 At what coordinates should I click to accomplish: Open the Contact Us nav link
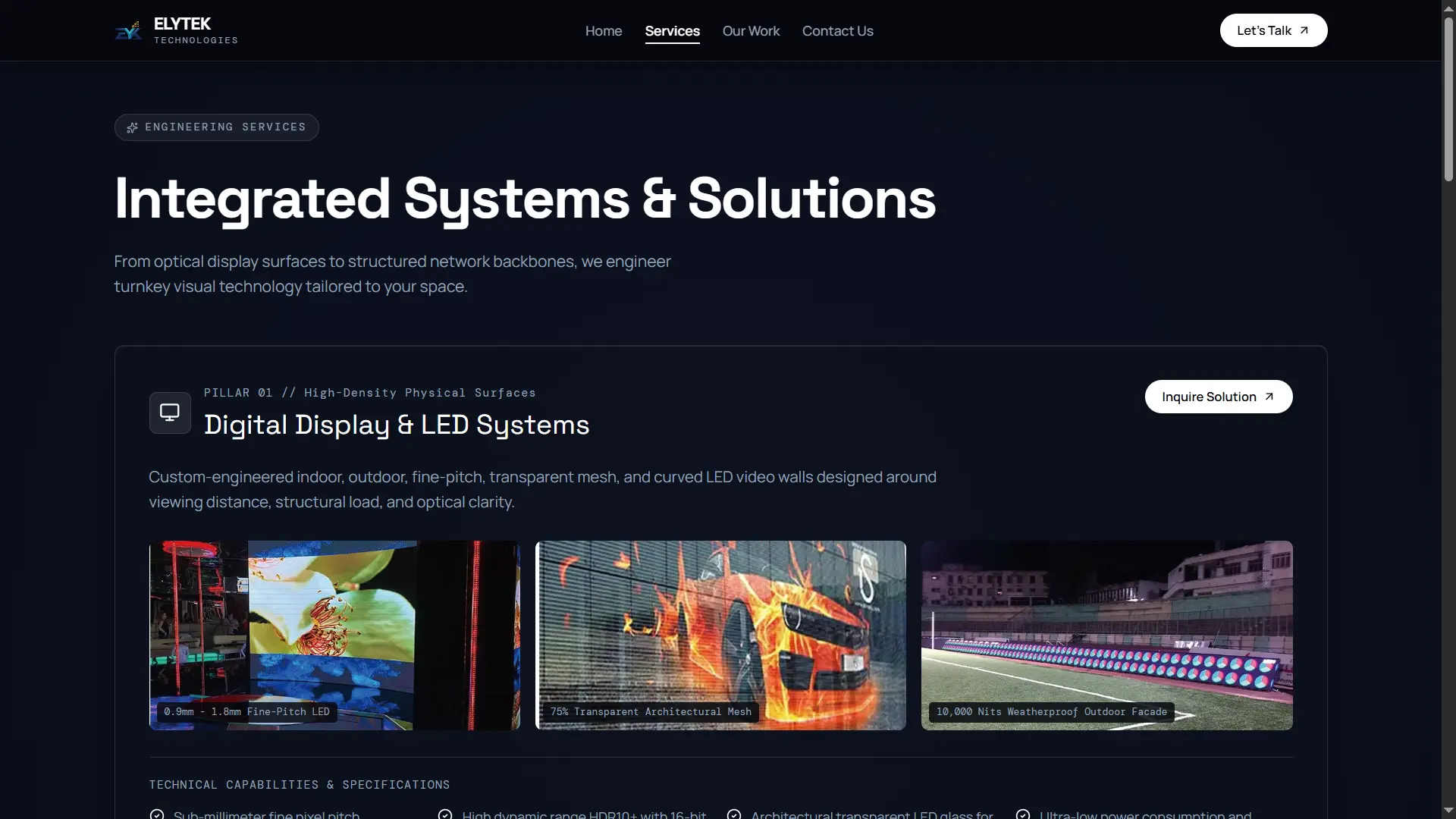[x=838, y=31]
